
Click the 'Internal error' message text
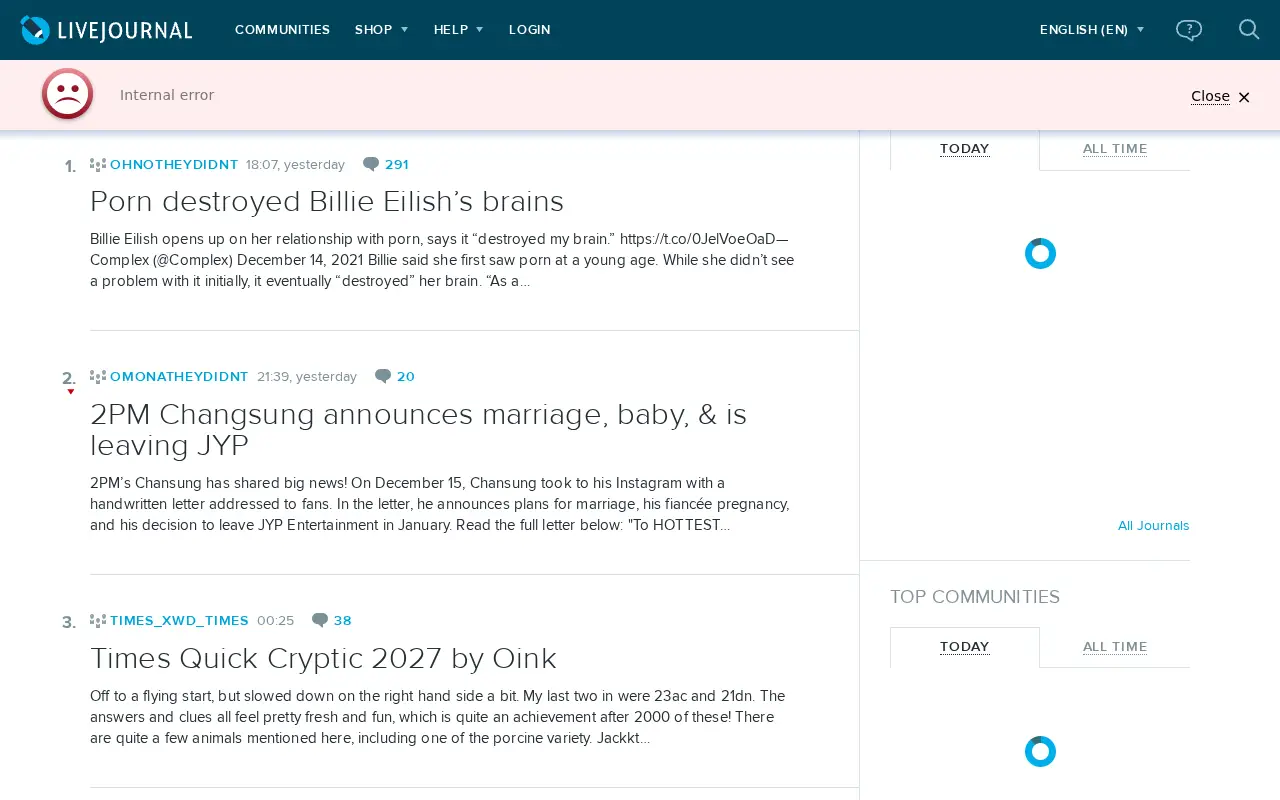point(167,95)
